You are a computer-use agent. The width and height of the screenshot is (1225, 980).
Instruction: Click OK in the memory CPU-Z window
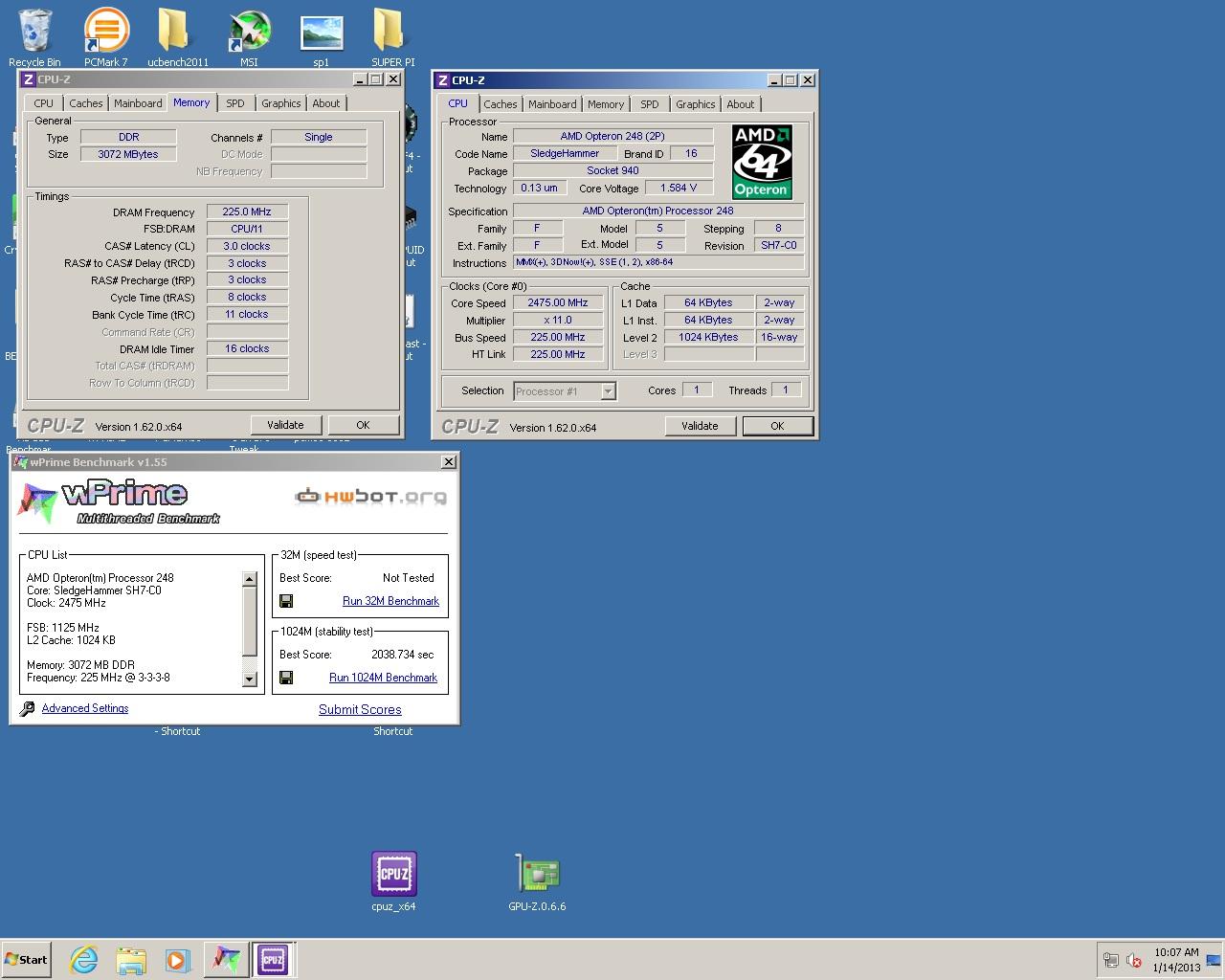363,425
